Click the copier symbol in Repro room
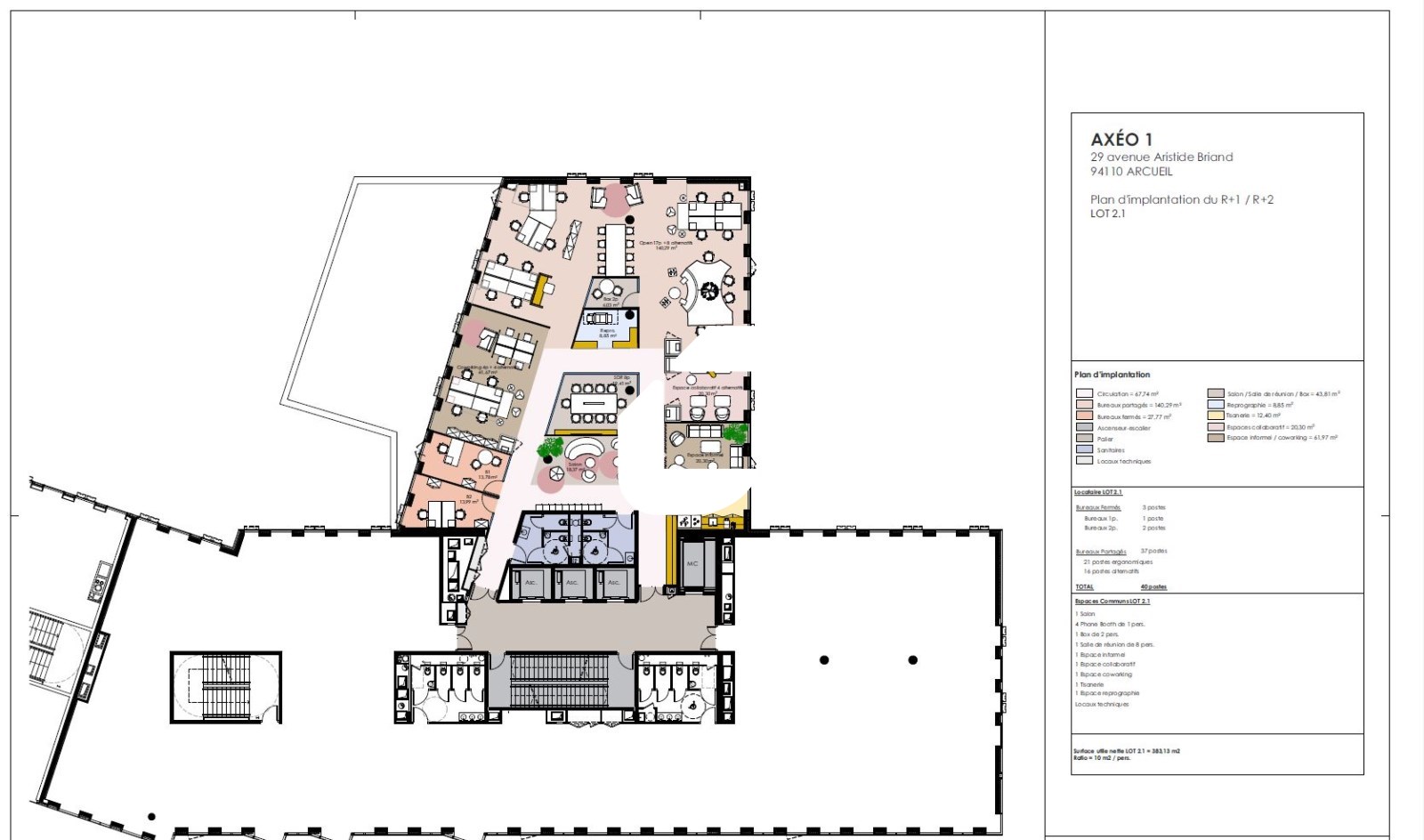This screenshot has width=1424, height=840. tap(601, 318)
